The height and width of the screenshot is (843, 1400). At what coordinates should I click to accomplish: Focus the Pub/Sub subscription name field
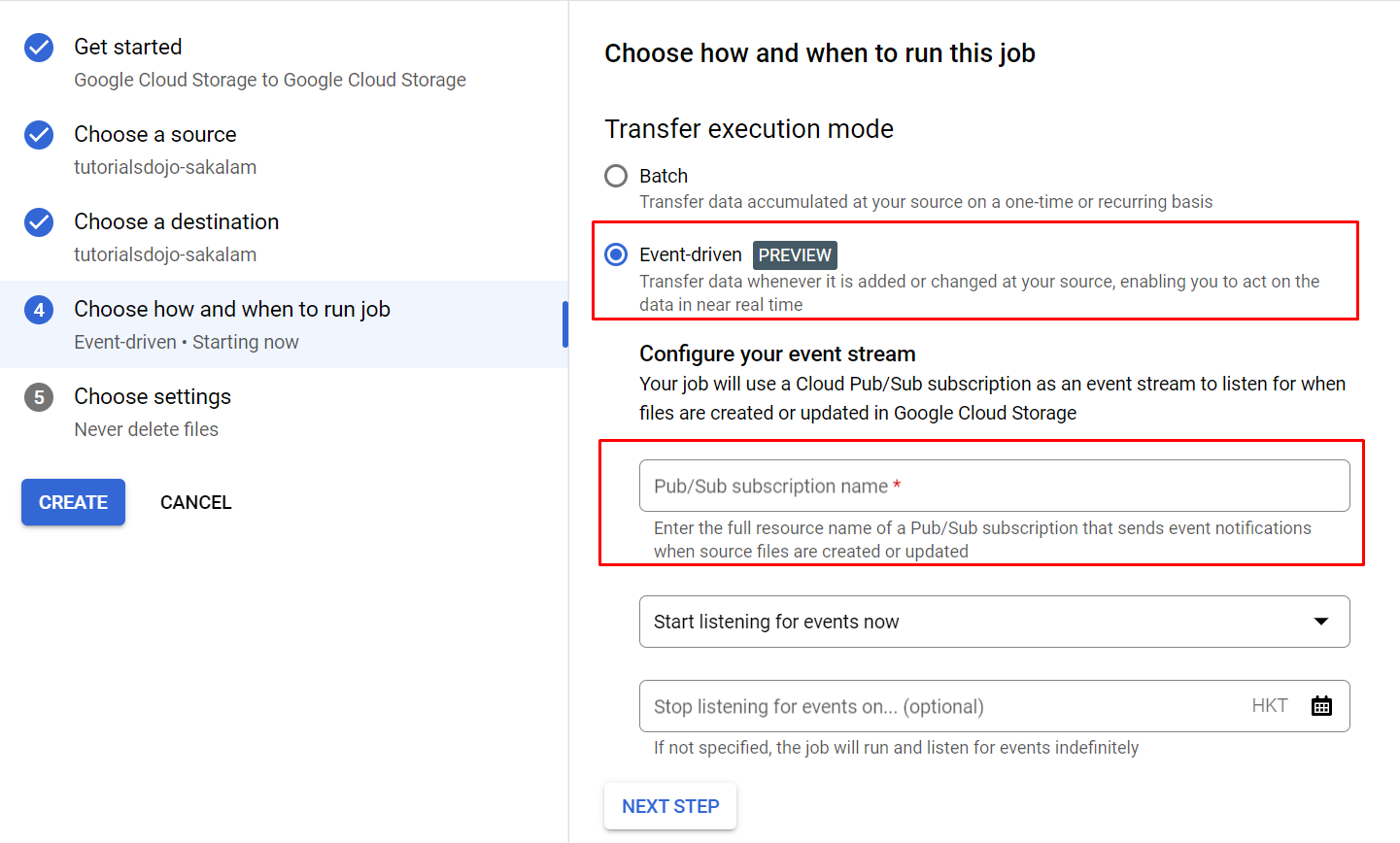click(x=994, y=486)
